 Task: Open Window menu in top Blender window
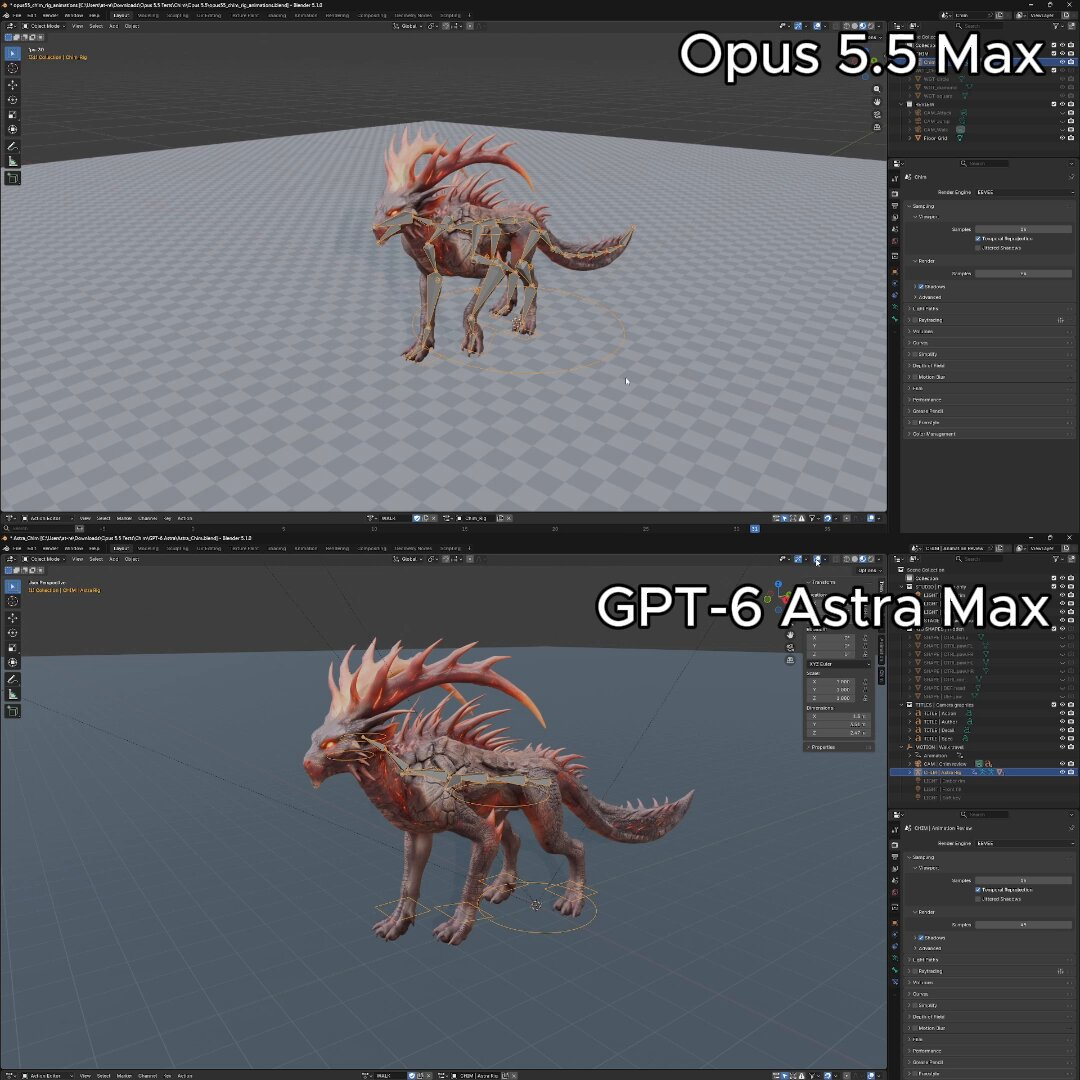tap(74, 15)
